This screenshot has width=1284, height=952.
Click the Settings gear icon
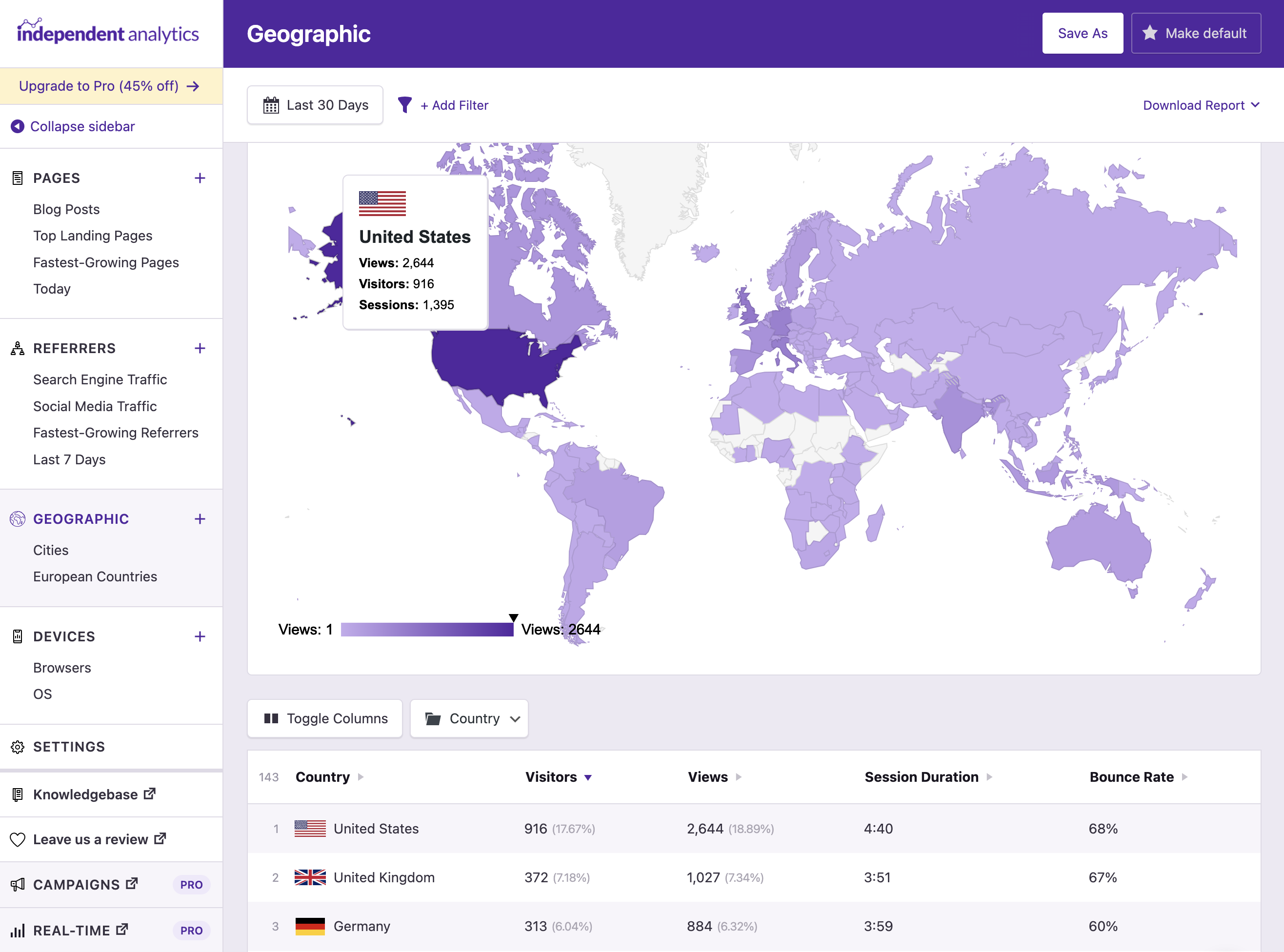[17, 746]
